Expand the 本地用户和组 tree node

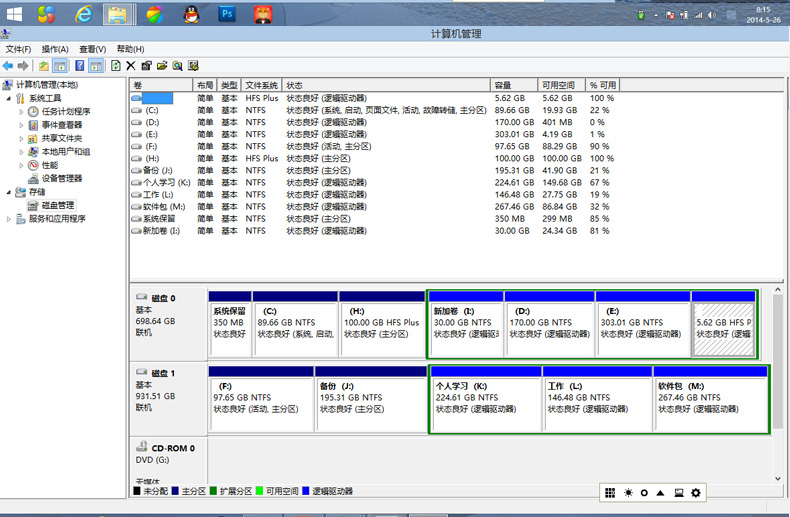click(x=21, y=152)
